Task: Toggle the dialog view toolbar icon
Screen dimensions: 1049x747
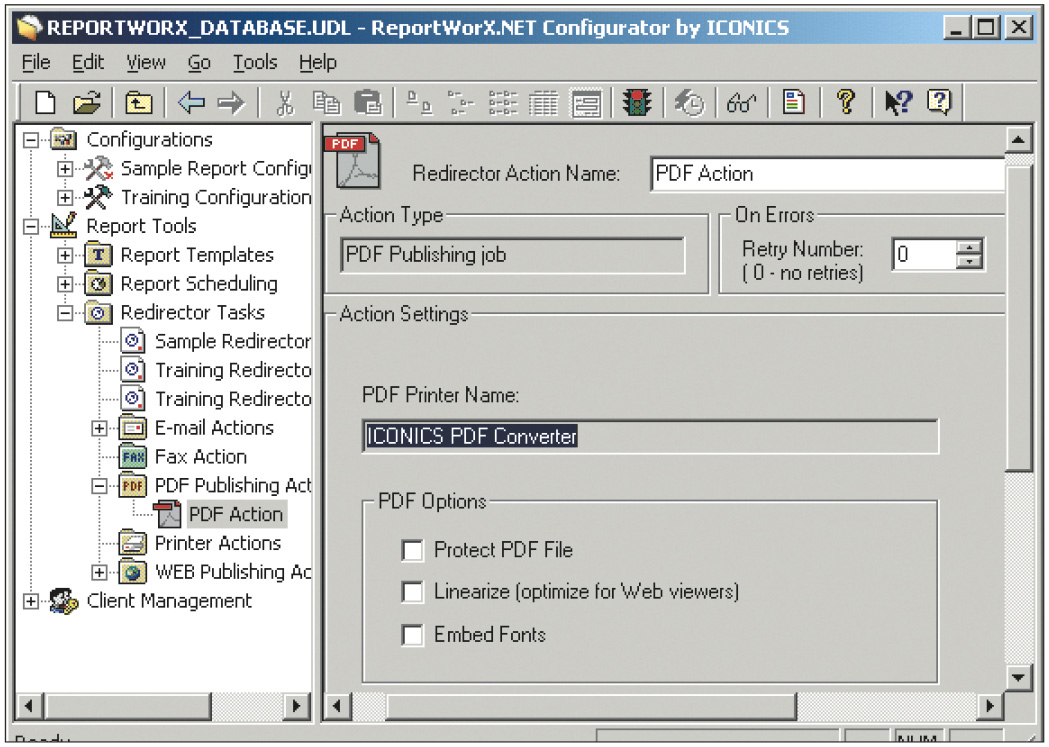Action: (x=587, y=104)
